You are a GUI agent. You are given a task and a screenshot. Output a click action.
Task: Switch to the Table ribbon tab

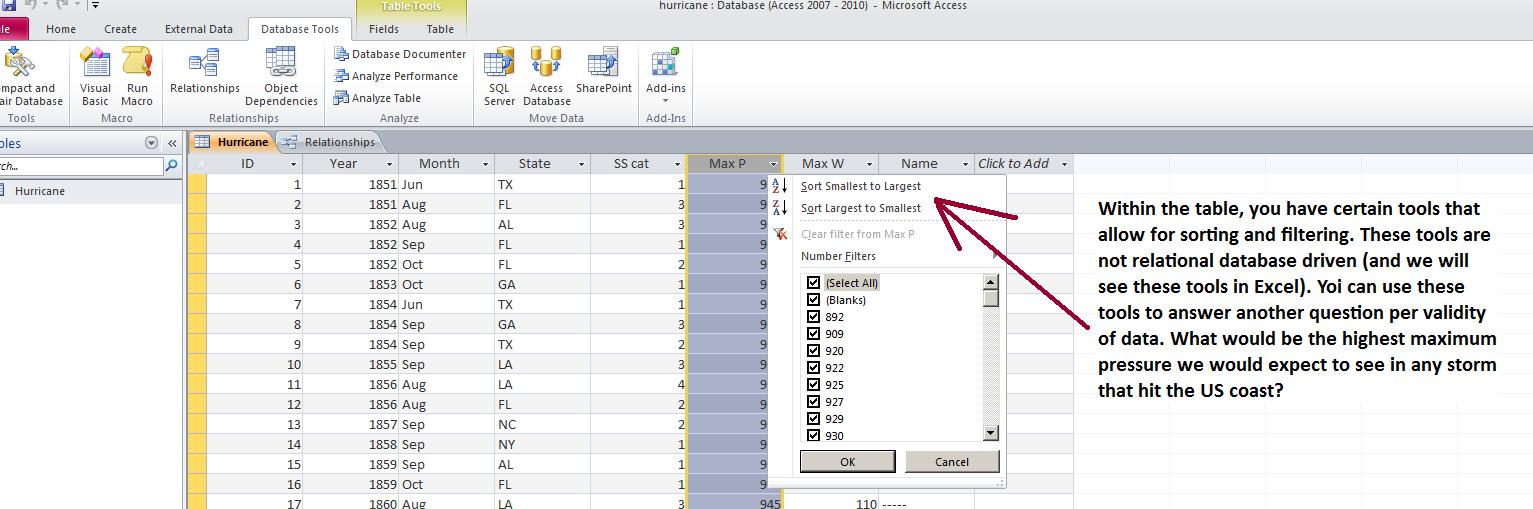tap(440, 29)
